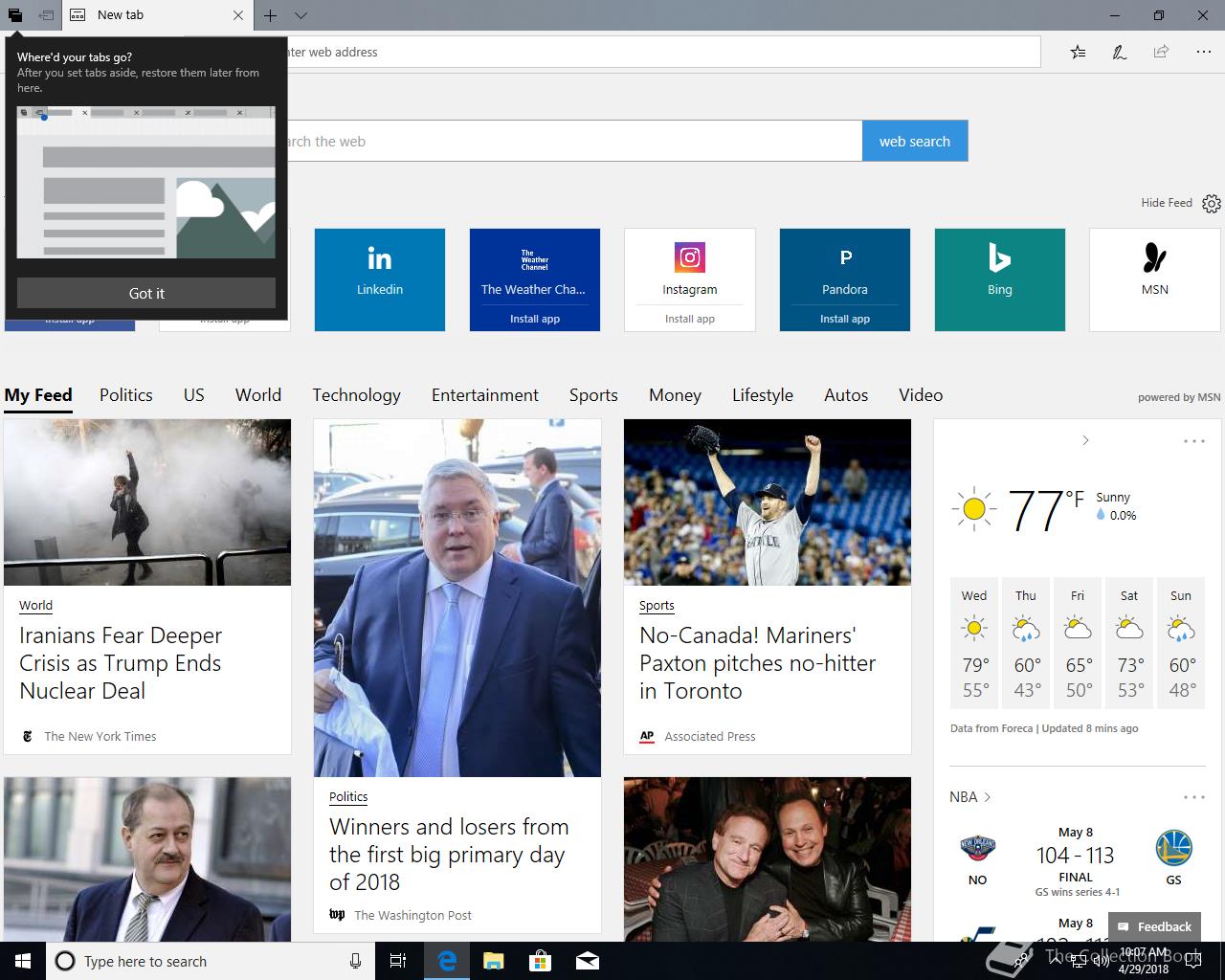Select My Feed tab
The width and height of the screenshot is (1225, 980).
click(x=38, y=395)
